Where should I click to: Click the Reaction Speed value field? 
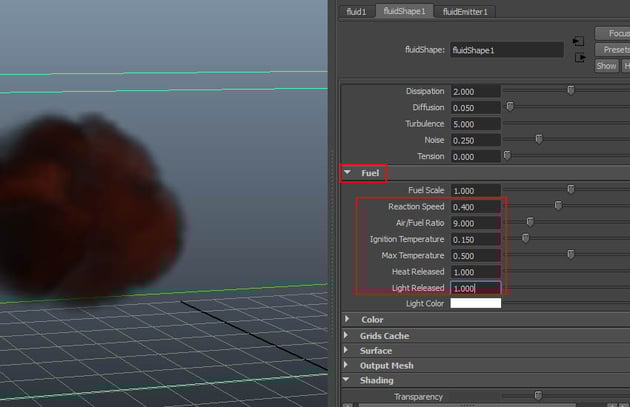click(x=475, y=207)
